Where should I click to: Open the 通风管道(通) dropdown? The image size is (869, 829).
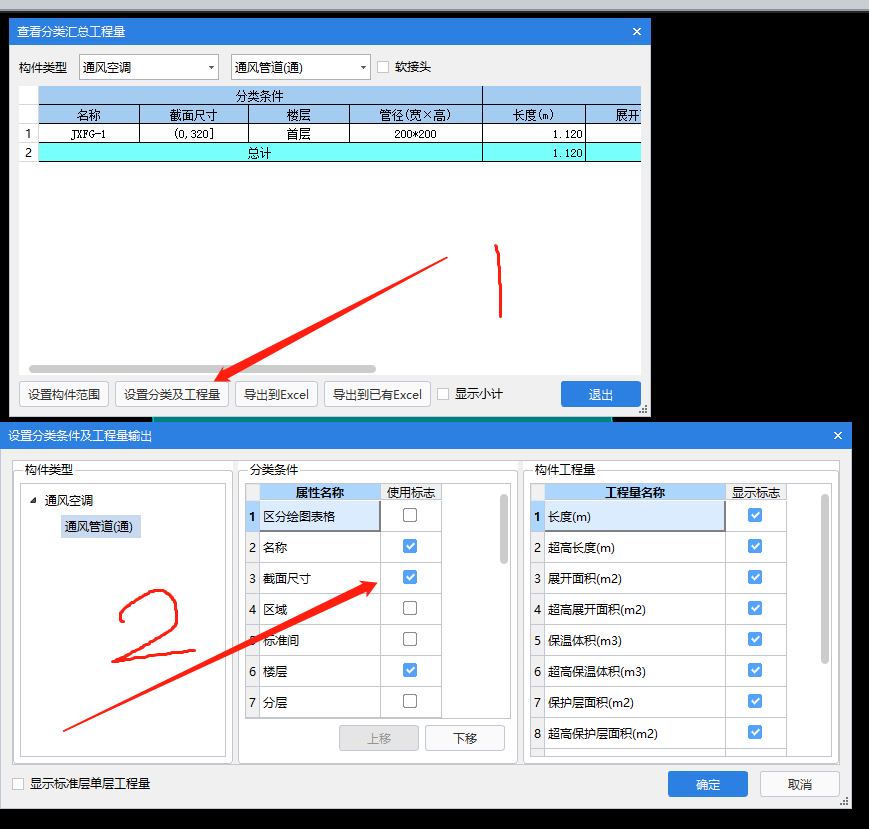click(300, 67)
